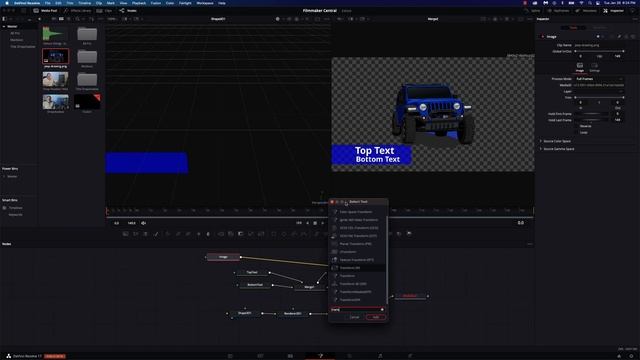This screenshot has height=360, width=640.
Task: Select the Text+ tool icon
Action: coord(145,234)
